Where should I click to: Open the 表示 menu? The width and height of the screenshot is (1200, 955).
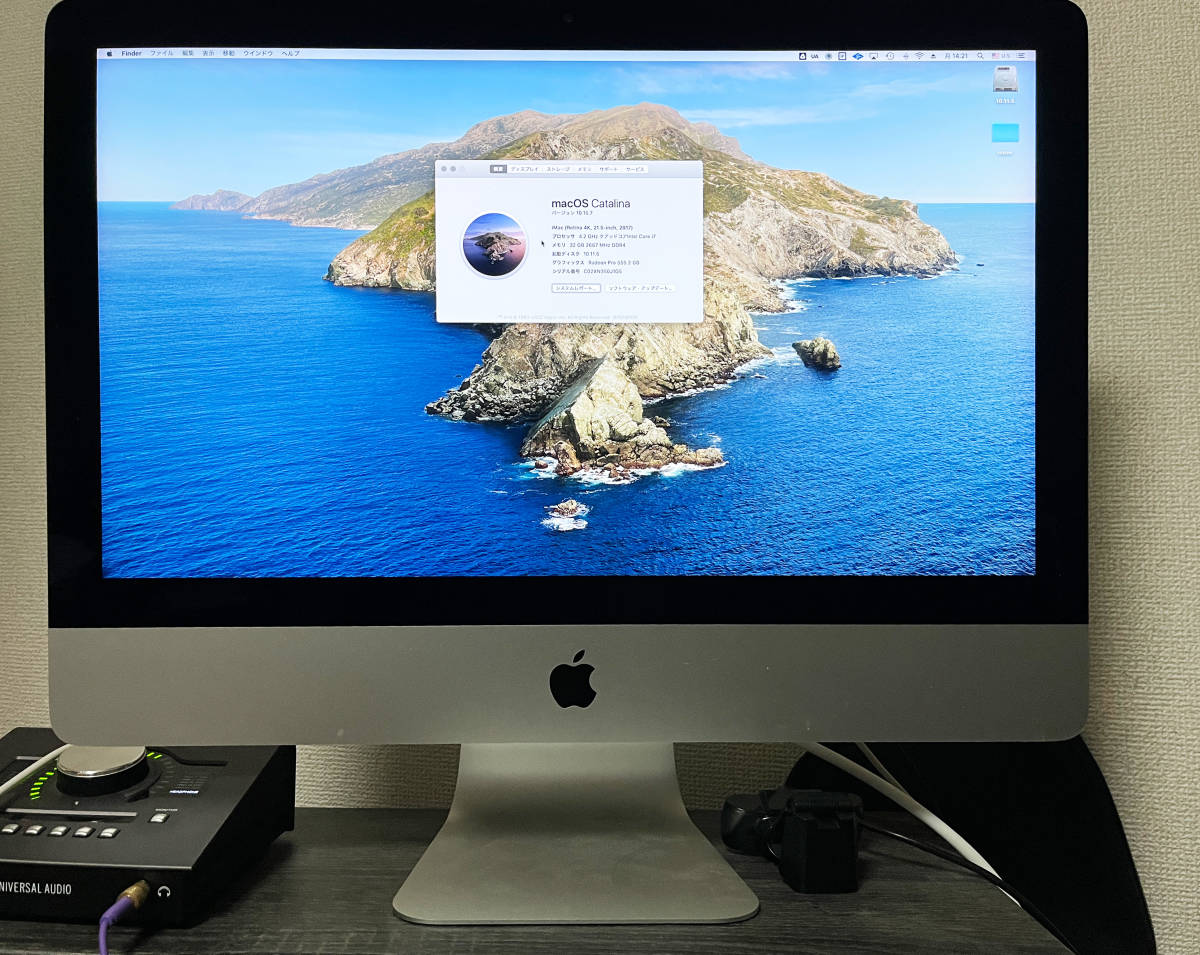(208, 53)
